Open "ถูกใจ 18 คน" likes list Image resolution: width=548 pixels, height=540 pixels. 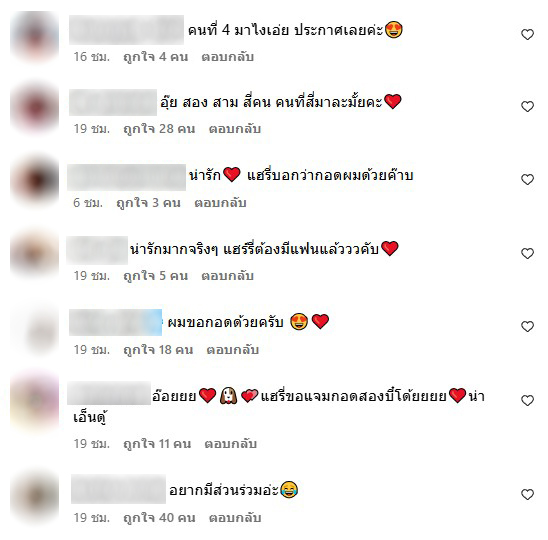[x=158, y=350]
